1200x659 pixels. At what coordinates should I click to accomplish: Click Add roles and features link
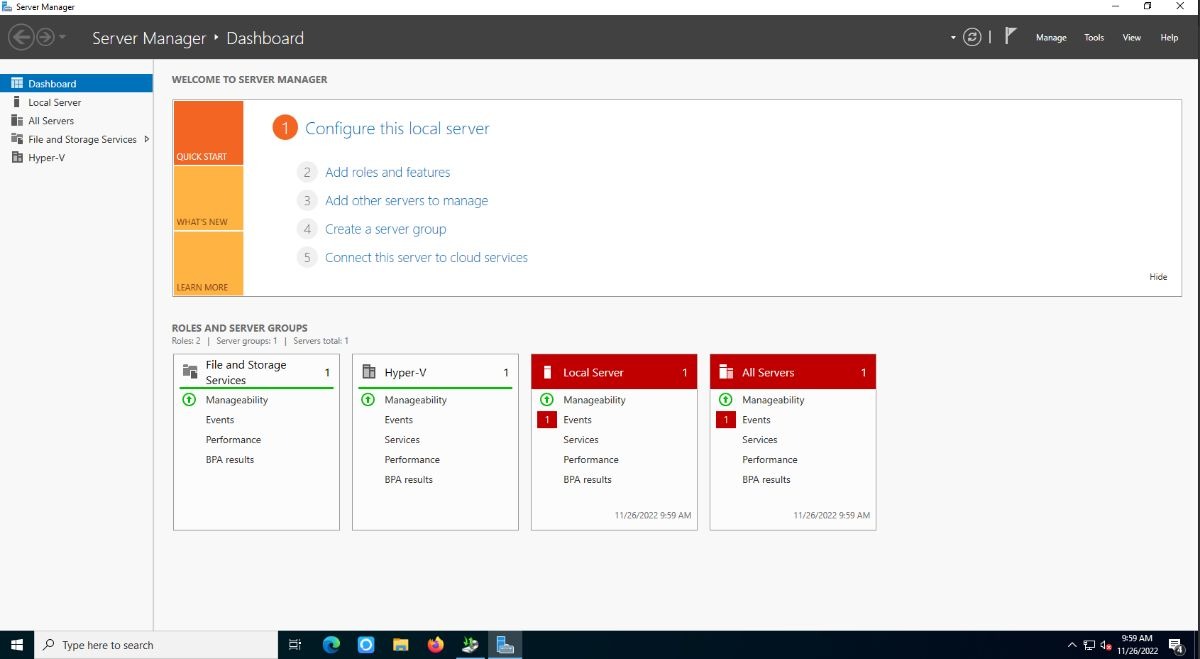coord(387,172)
